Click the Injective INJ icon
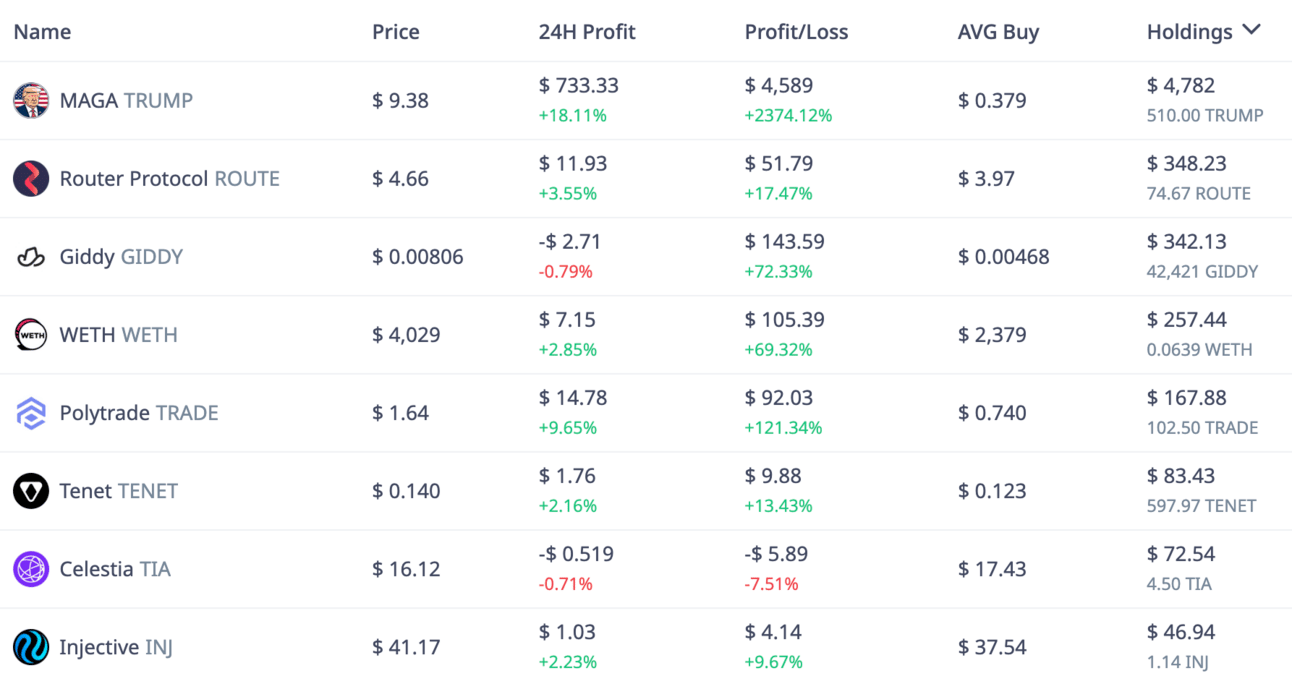The width and height of the screenshot is (1292, 684). (31, 647)
